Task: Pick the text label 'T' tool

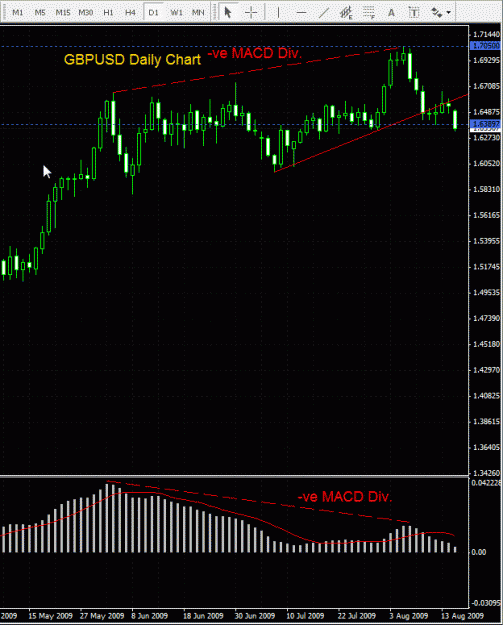Action: 414,13
